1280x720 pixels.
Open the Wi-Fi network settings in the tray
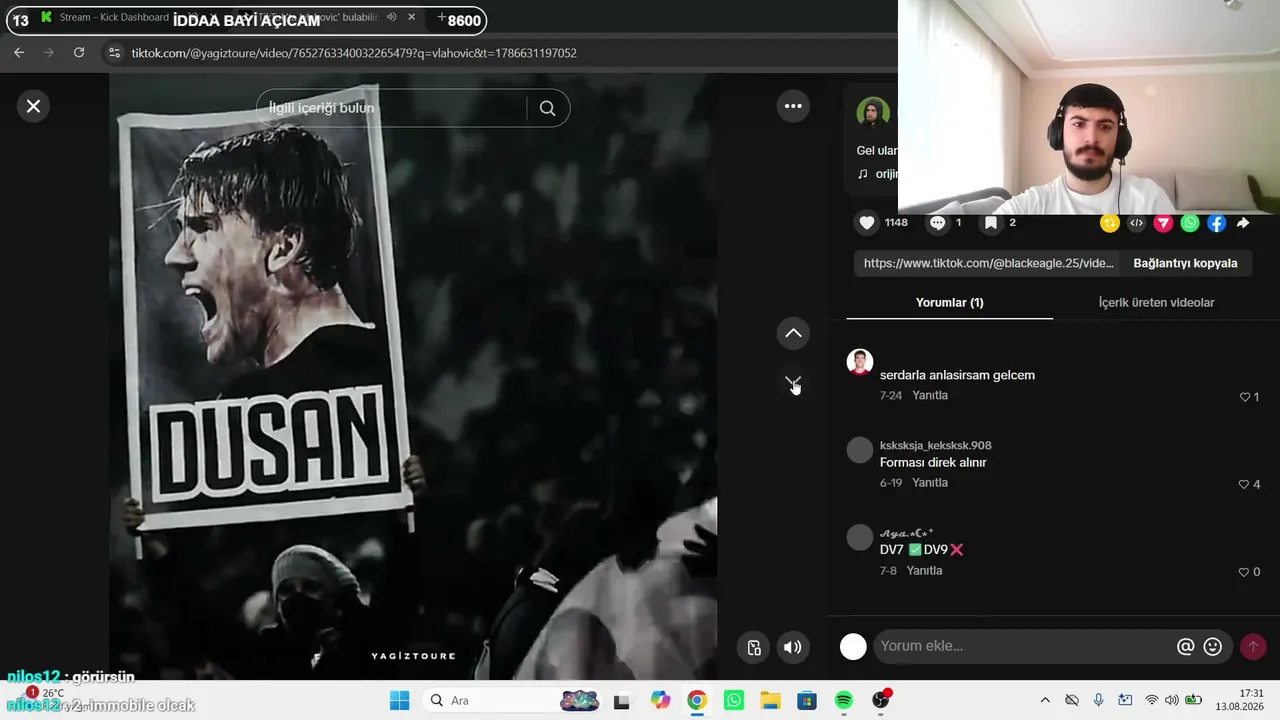pyautogui.click(x=1152, y=700)
